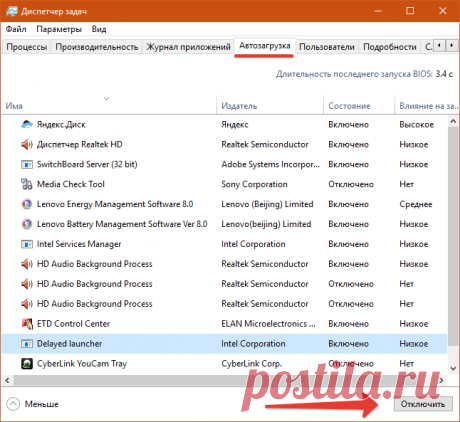Click the Task Manager title bar icon
Viewport: 460px width, 422px height.
(x=11, y=11)
